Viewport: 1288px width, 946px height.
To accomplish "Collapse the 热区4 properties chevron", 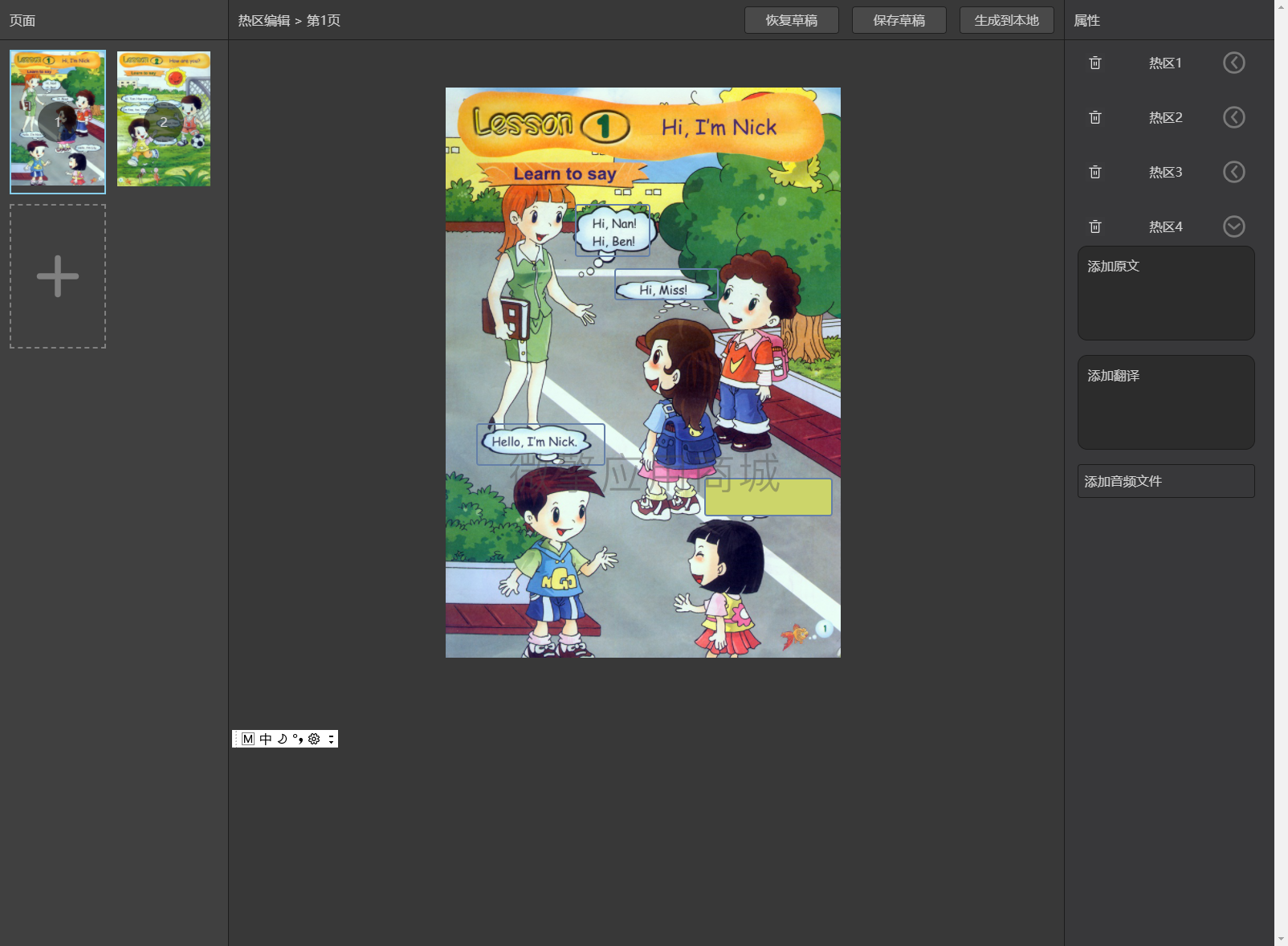I will tap(1234, 226).
